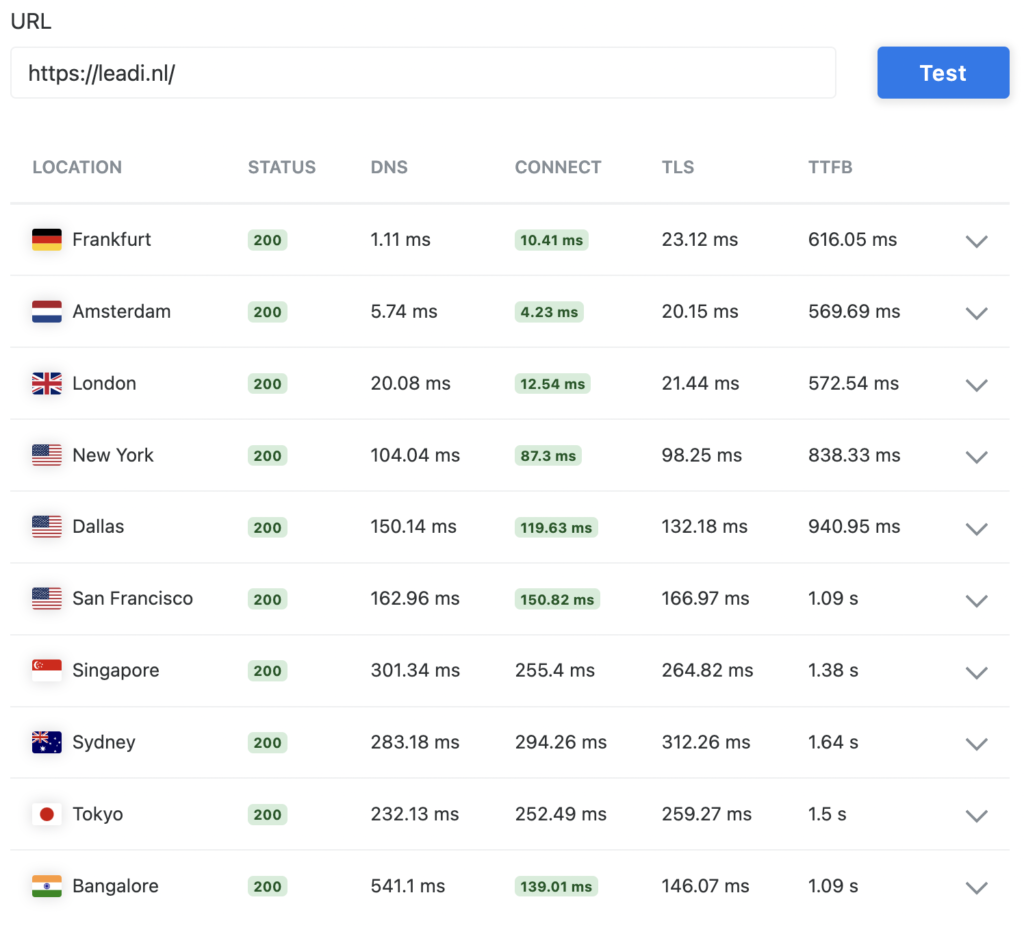Click the Japan flag beside Tokyo
The width and height of the screenshot is (1024, 930).
(x=47, y=814)
